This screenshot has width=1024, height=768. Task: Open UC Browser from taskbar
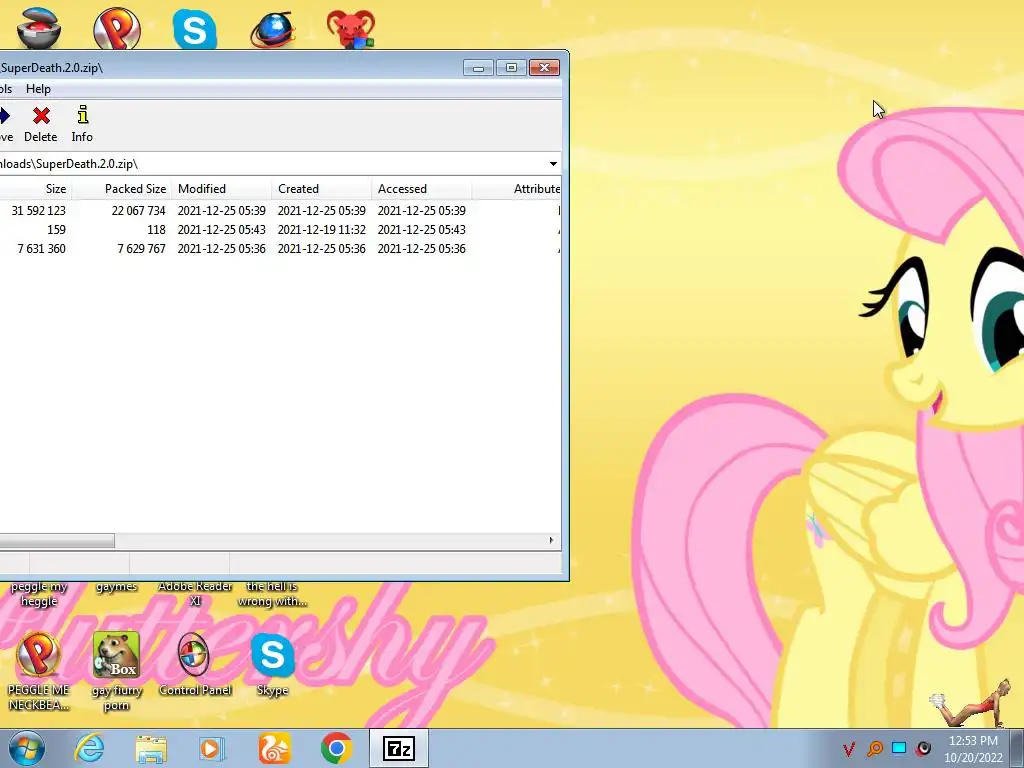(x=274, y=748)
